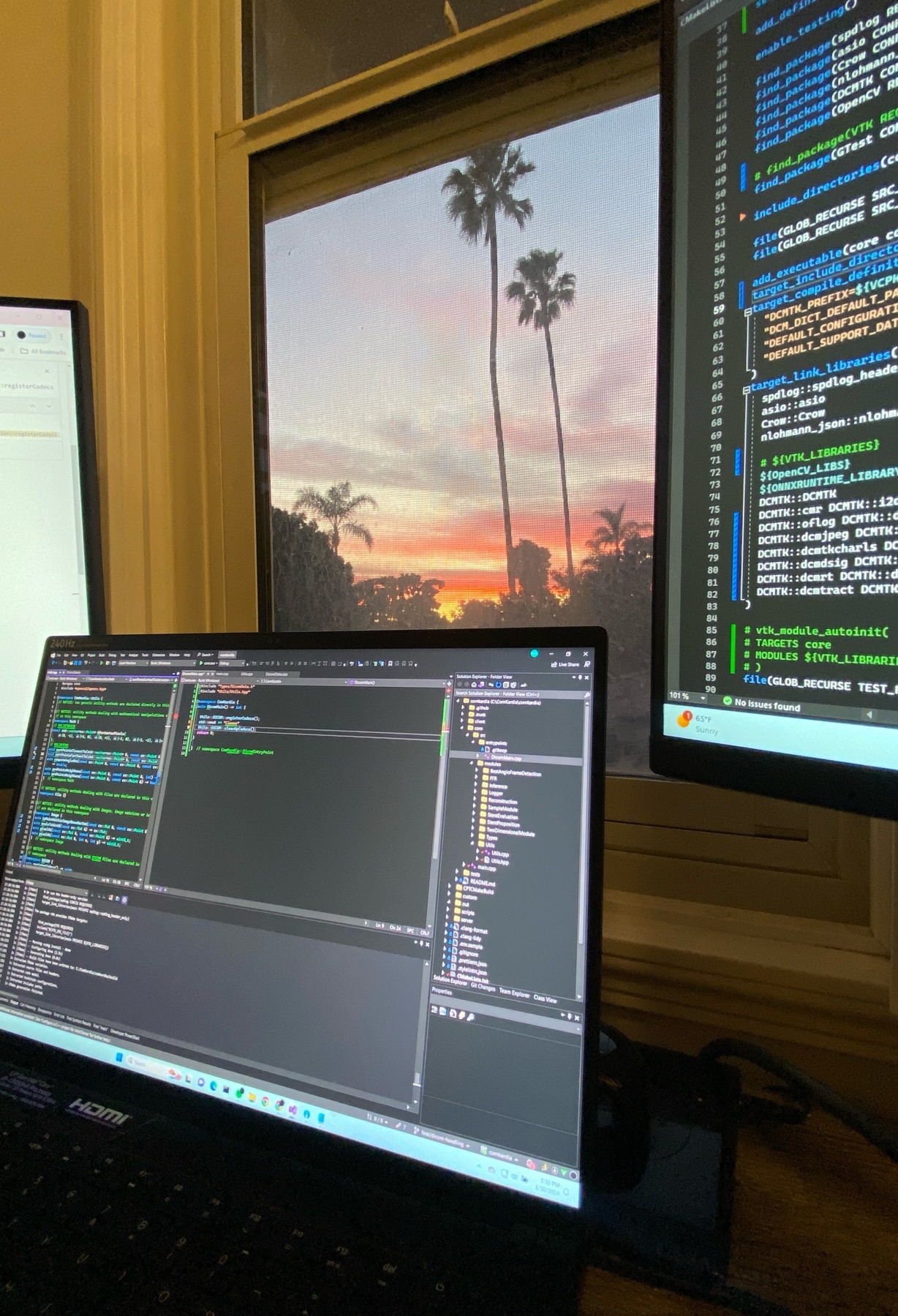Click the 65°F Sunny weather widget
898x1316 pixels.
(698, 724)
